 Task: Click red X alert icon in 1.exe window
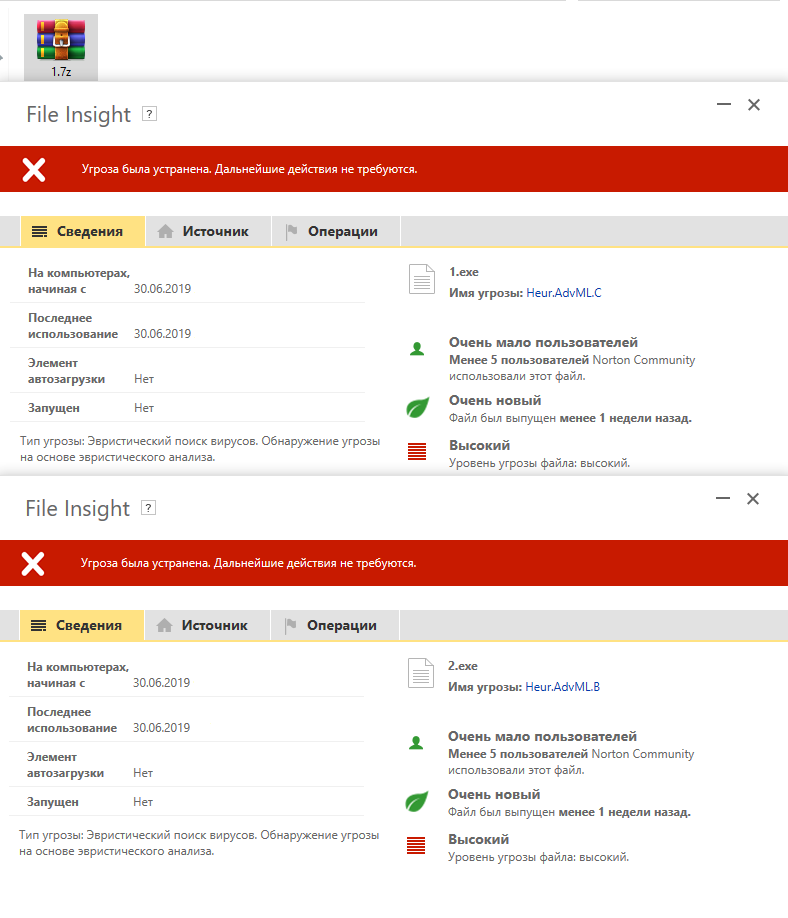pos(34,170)
